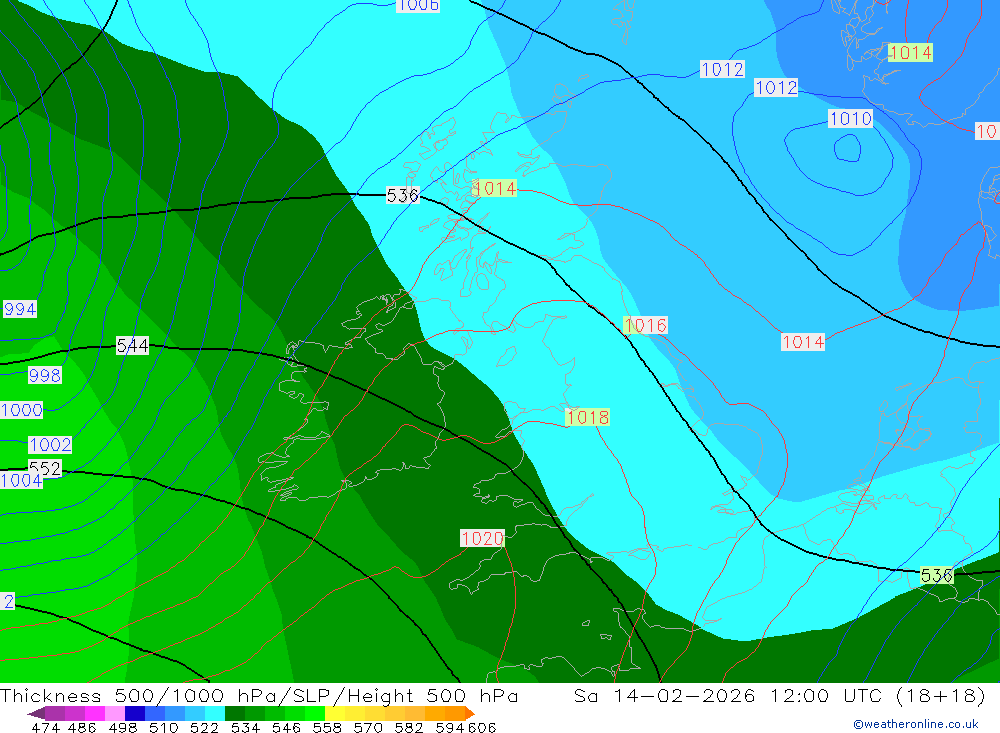Viewport: 1000px width, 733px height.
Task: Click the yellow legend swatch
Action: coord(335,713)
